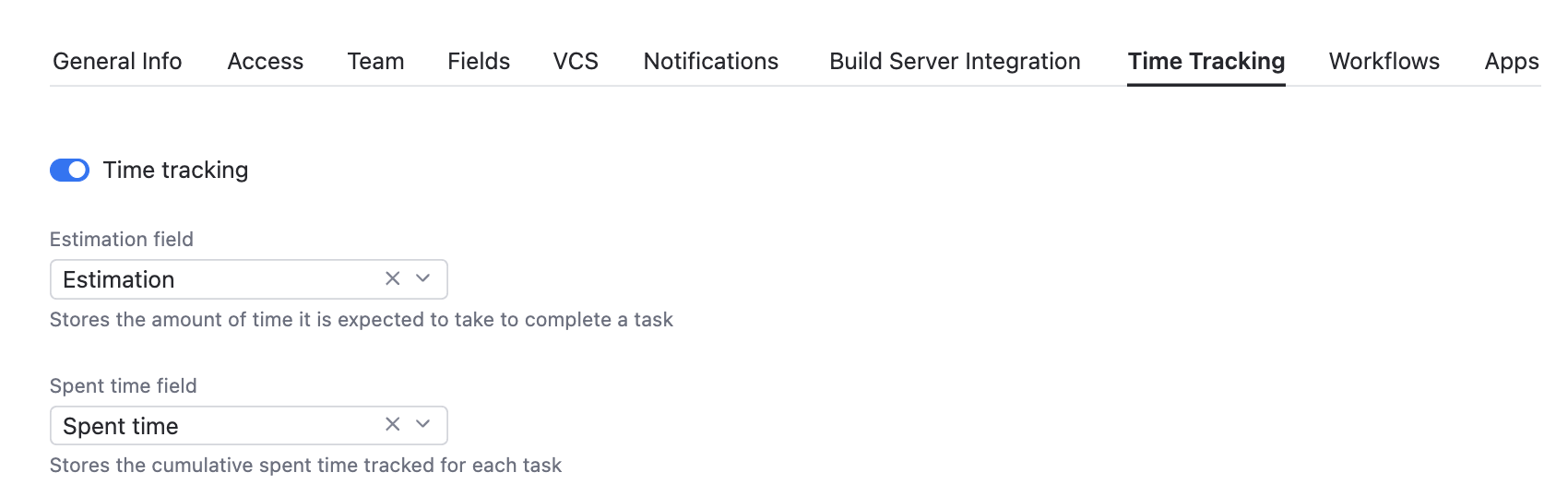Click the 'Estimation field' label heading
This screenshot has width=1568, height=496.
[122, 240]
